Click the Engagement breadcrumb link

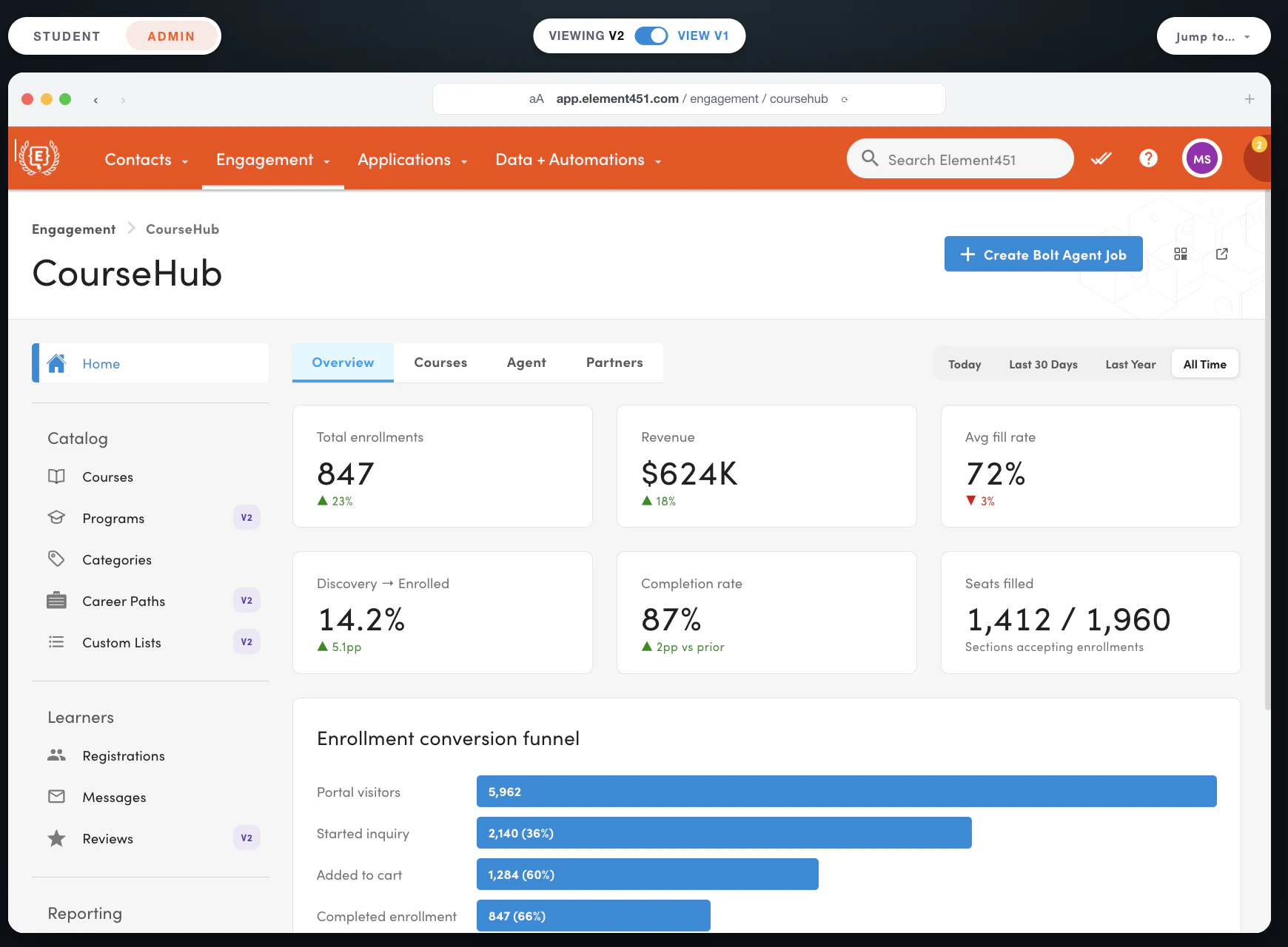pos(73,229)
